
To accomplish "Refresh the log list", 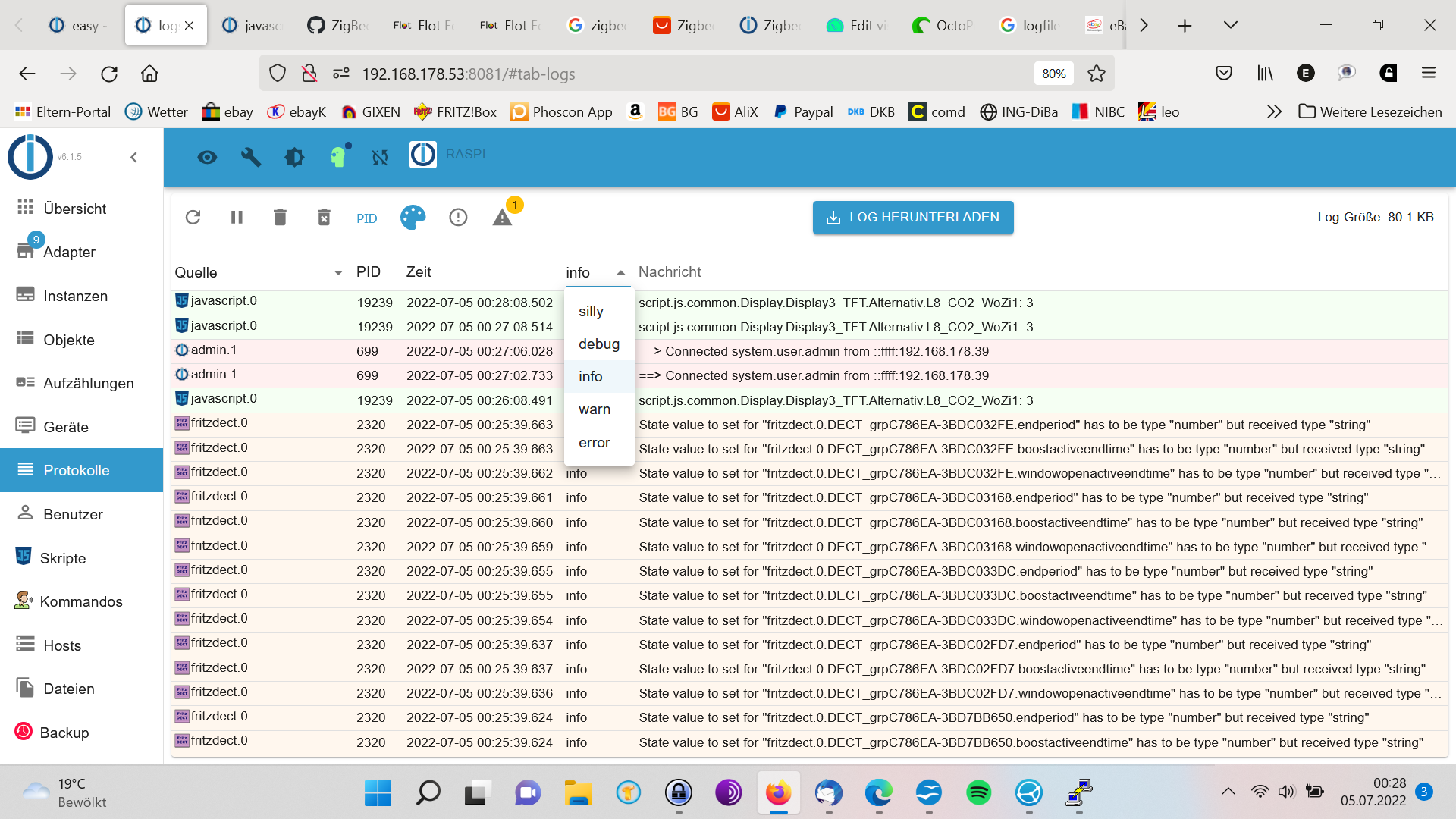I will pyautogui.click(x=193, y=218).
